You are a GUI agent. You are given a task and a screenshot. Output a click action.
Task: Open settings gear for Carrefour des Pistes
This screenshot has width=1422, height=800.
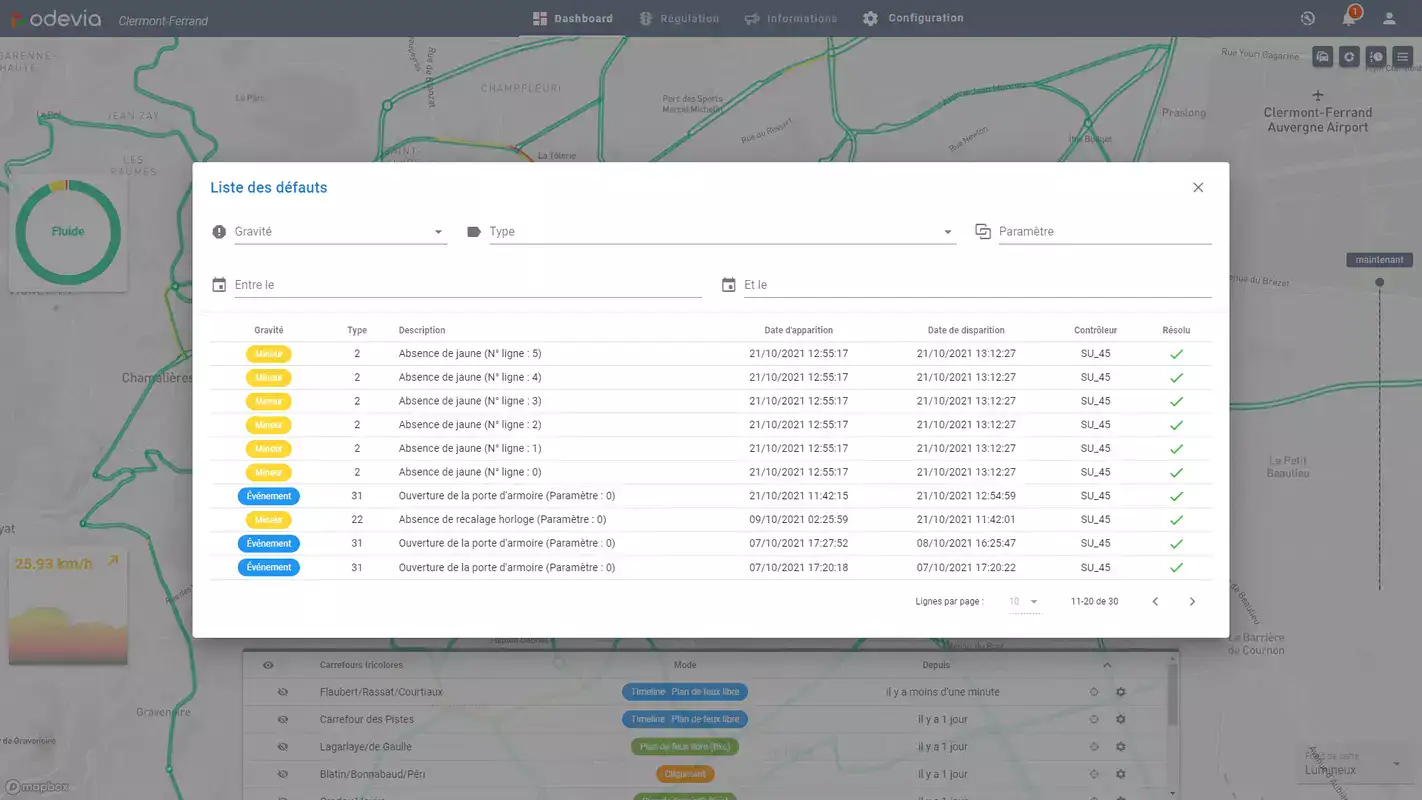[1121, 720]
